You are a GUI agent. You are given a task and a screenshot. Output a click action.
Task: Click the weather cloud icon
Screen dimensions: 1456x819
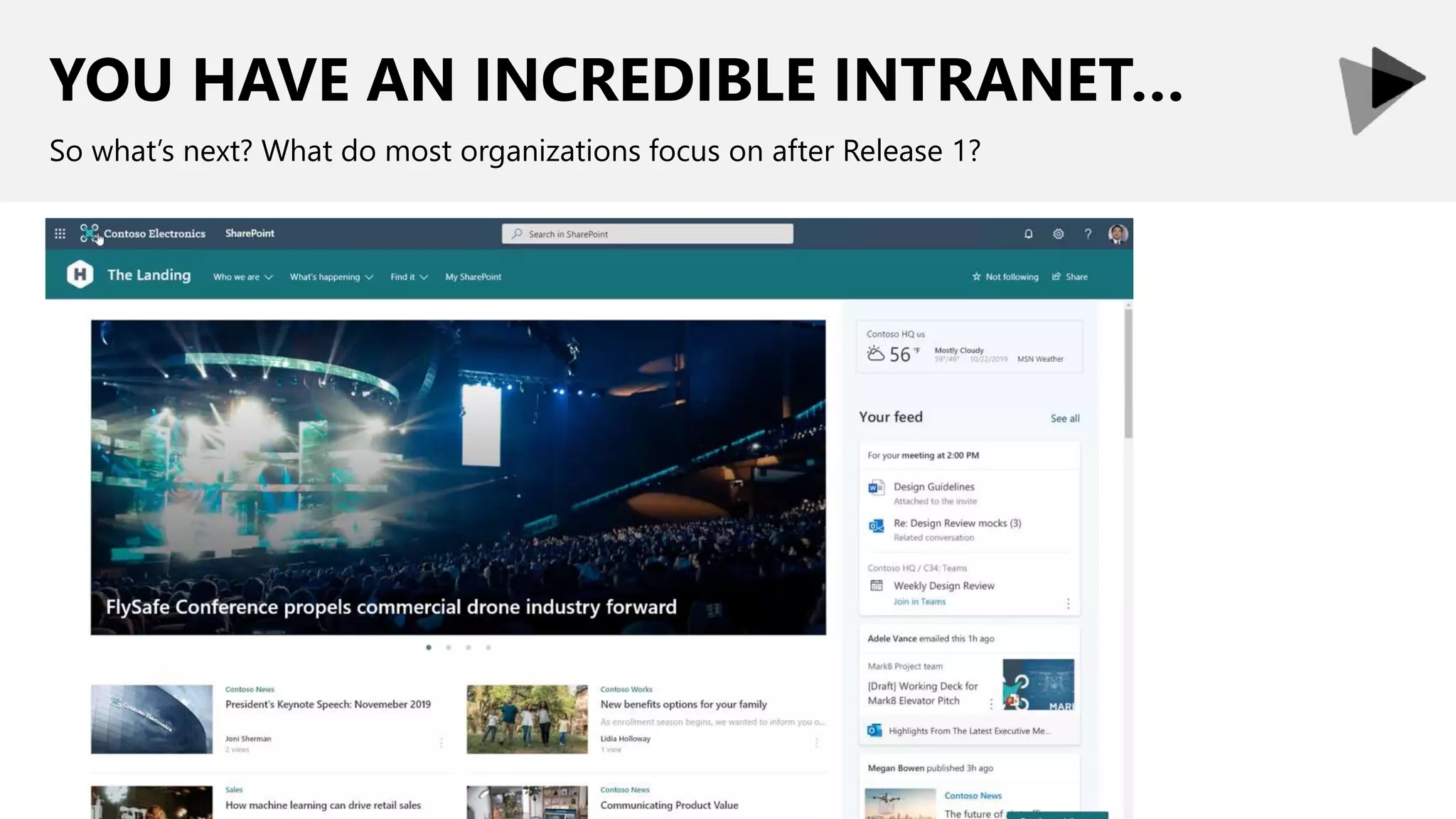[x=876, y=353]
